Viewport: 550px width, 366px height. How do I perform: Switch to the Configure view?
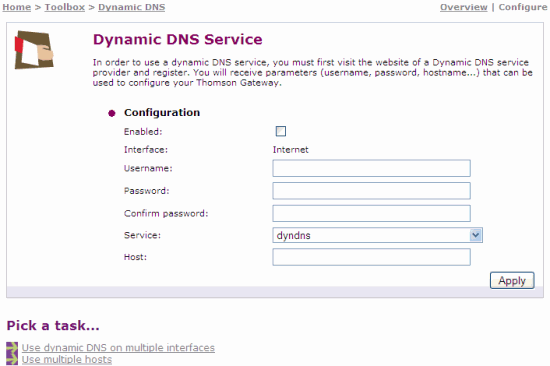click(x=523, y=7)
